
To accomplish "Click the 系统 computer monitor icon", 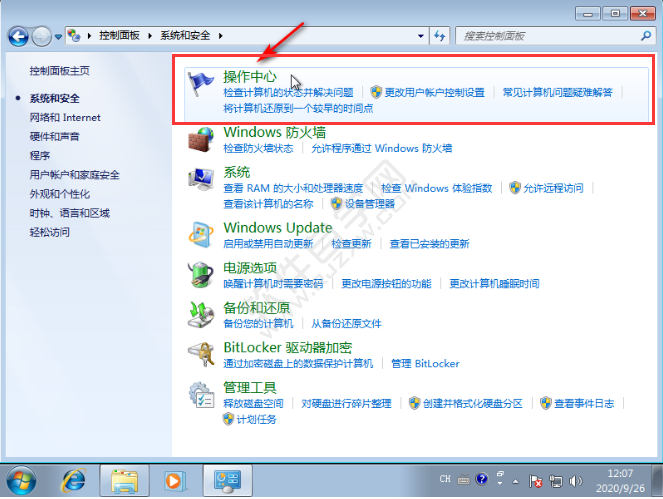I will [x=201, y=179].
